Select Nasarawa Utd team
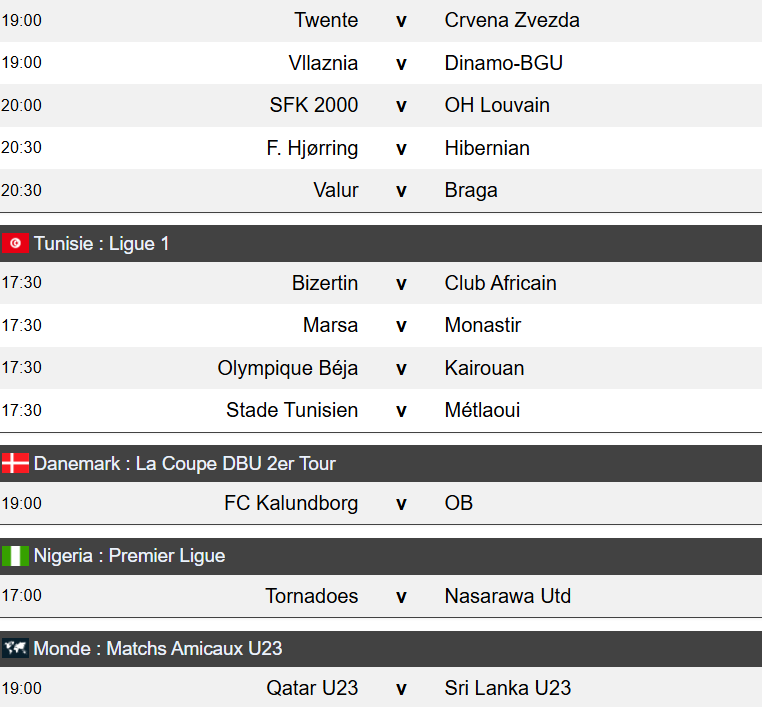This screenshot has height=707, width=762. [508, 596]
